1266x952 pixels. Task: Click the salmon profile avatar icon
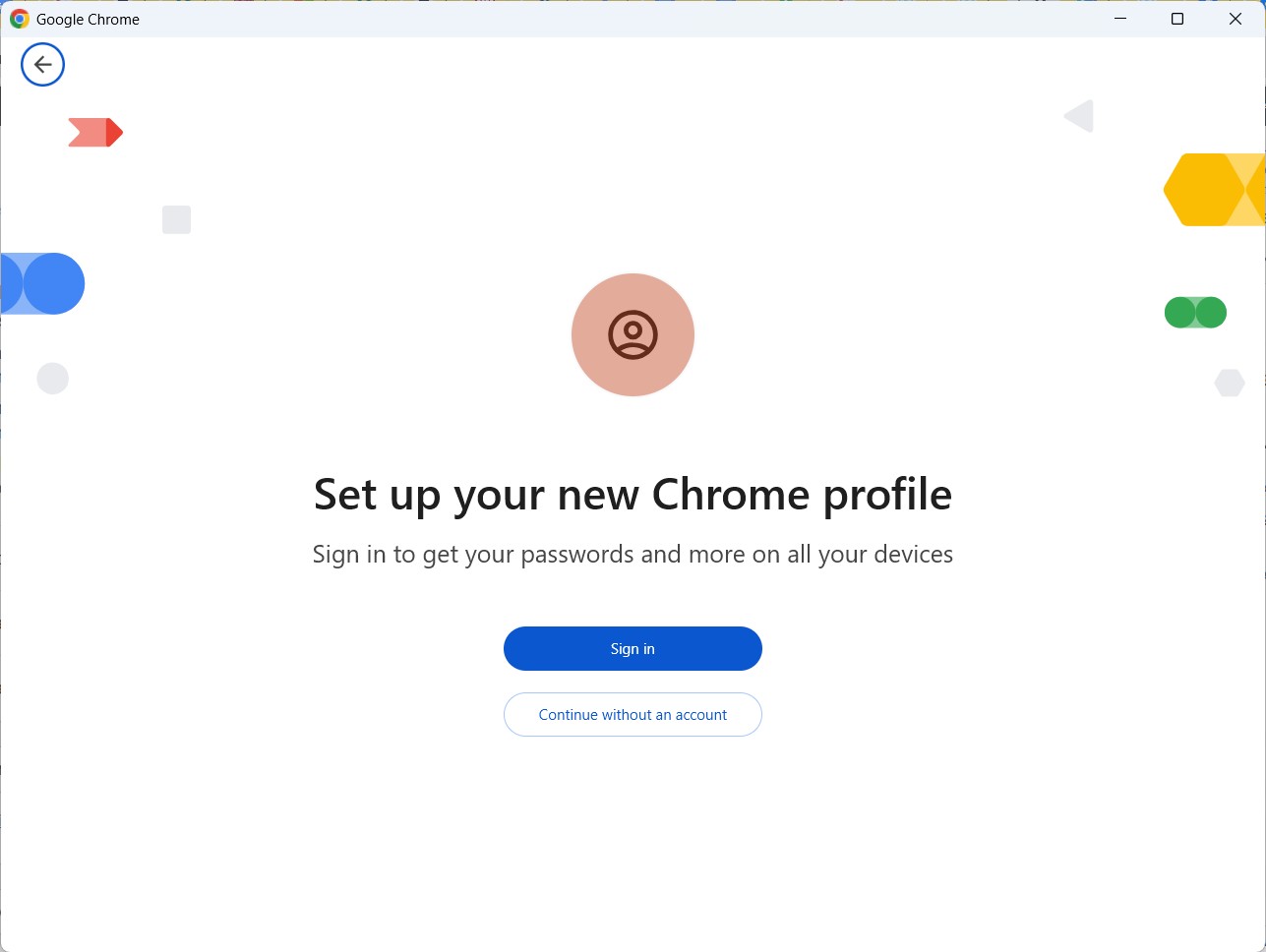(x=633, y=334)
